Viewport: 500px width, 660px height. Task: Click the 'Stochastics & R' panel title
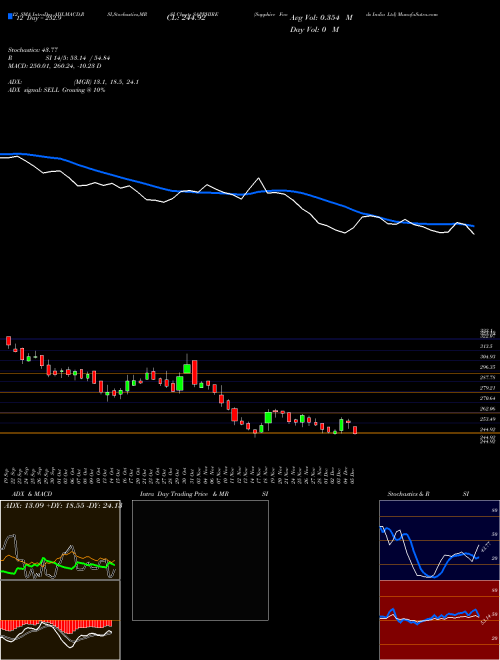point(409,494)
